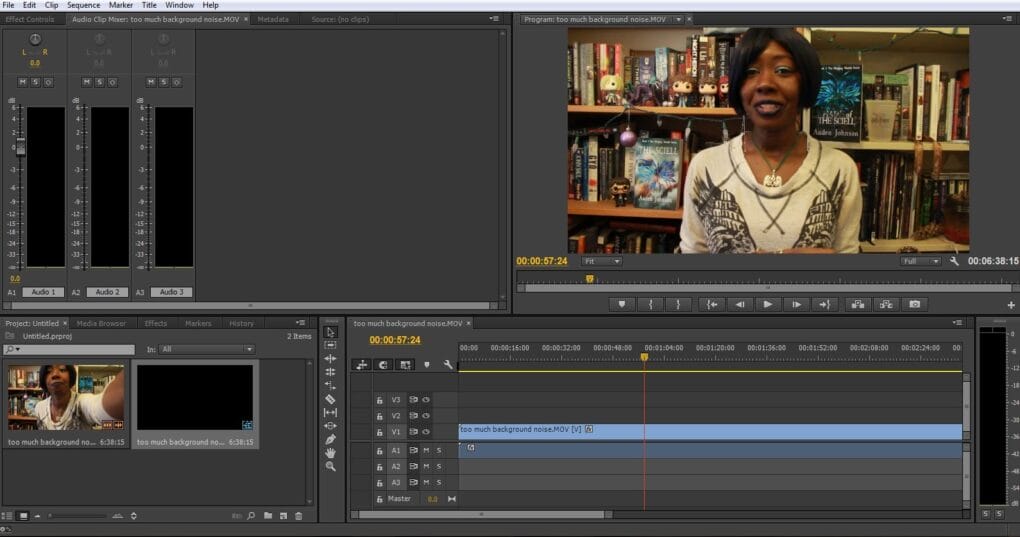Click the Go to In point button
1020x537 pixels.
[712, 304]
